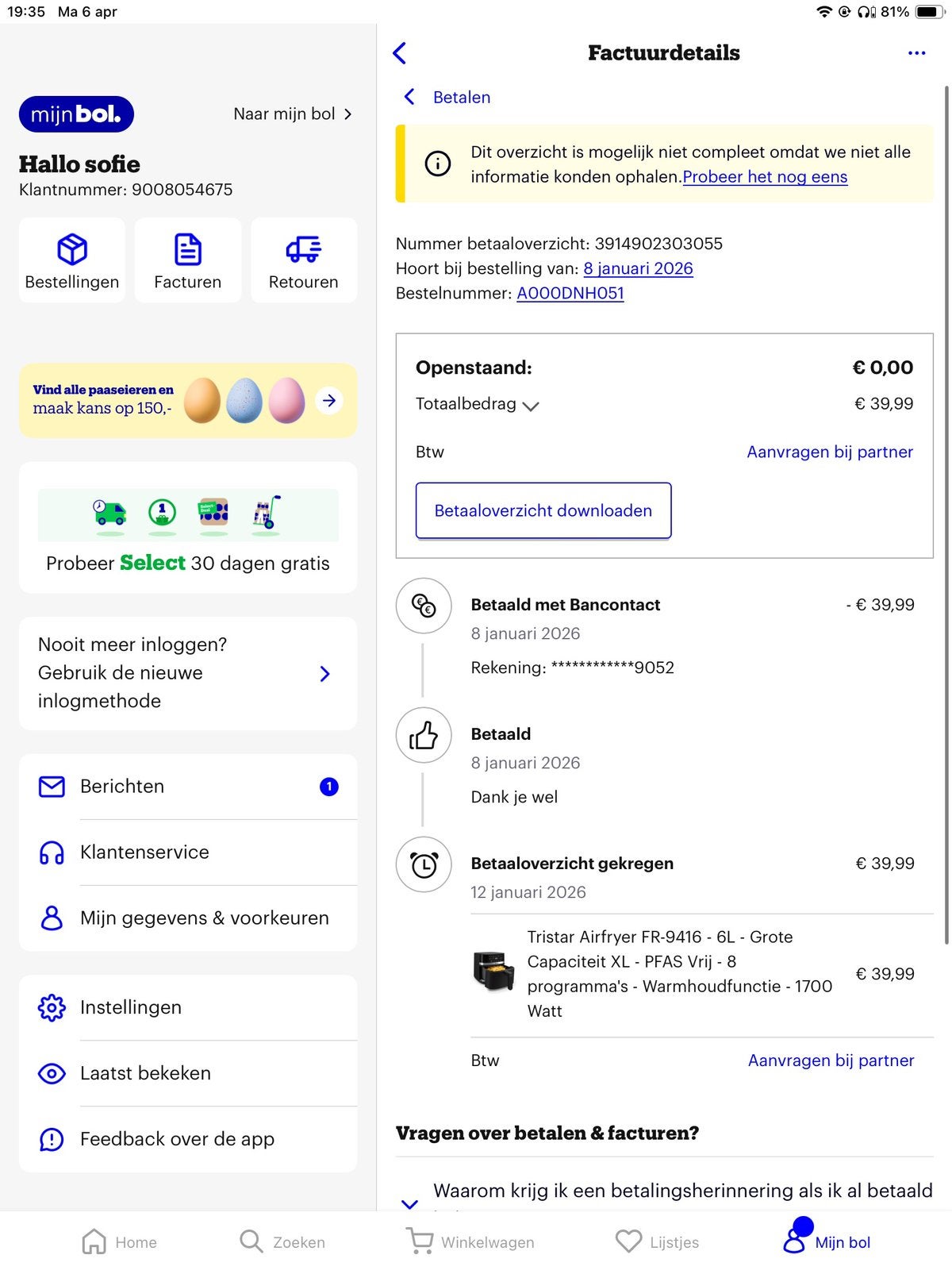Viewport: 952px width, 1270px height.
Task: Tap the Berichten unread badge
Action: tap(328, 787)
